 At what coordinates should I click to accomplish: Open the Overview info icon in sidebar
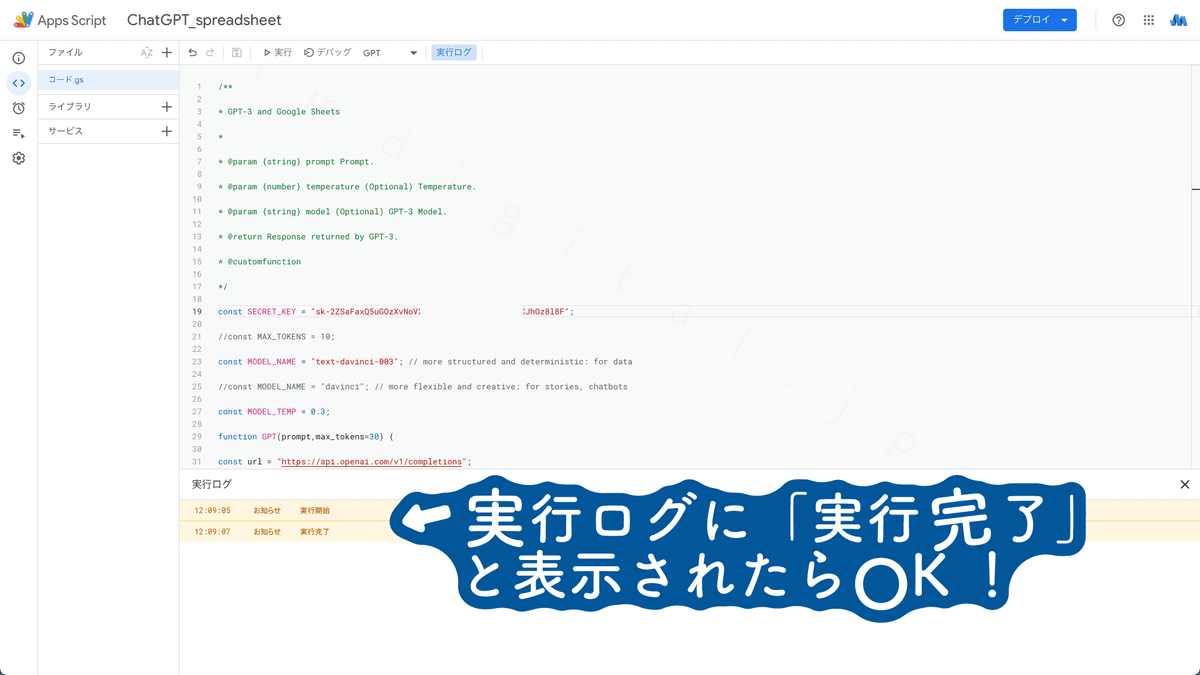coord(18,58)
